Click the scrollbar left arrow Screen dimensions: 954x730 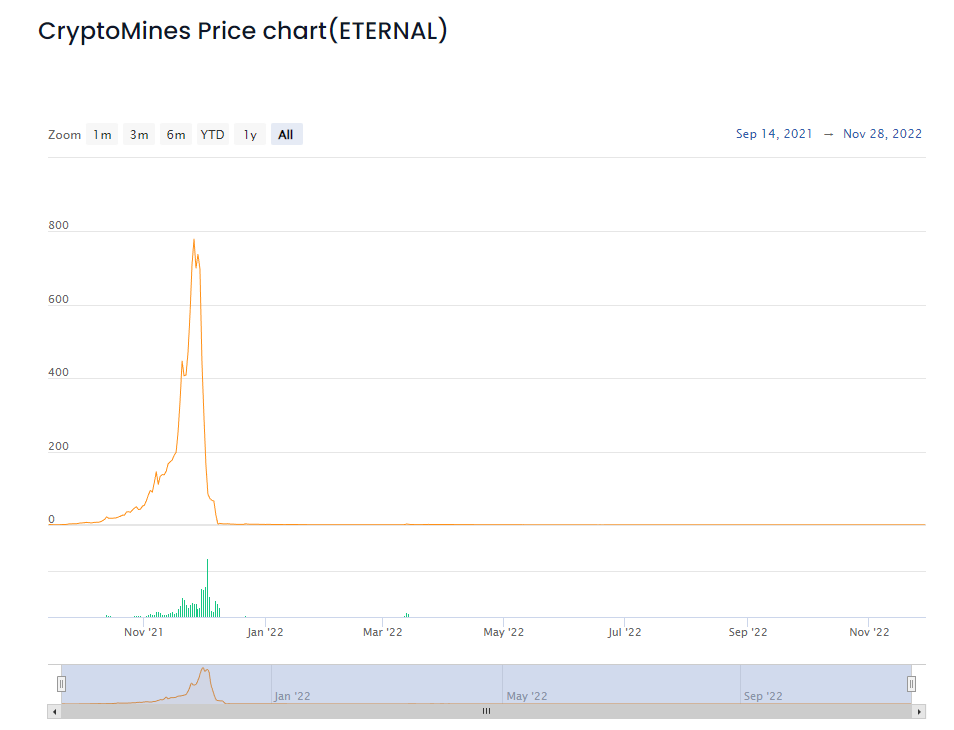click(x=53, y=711)
